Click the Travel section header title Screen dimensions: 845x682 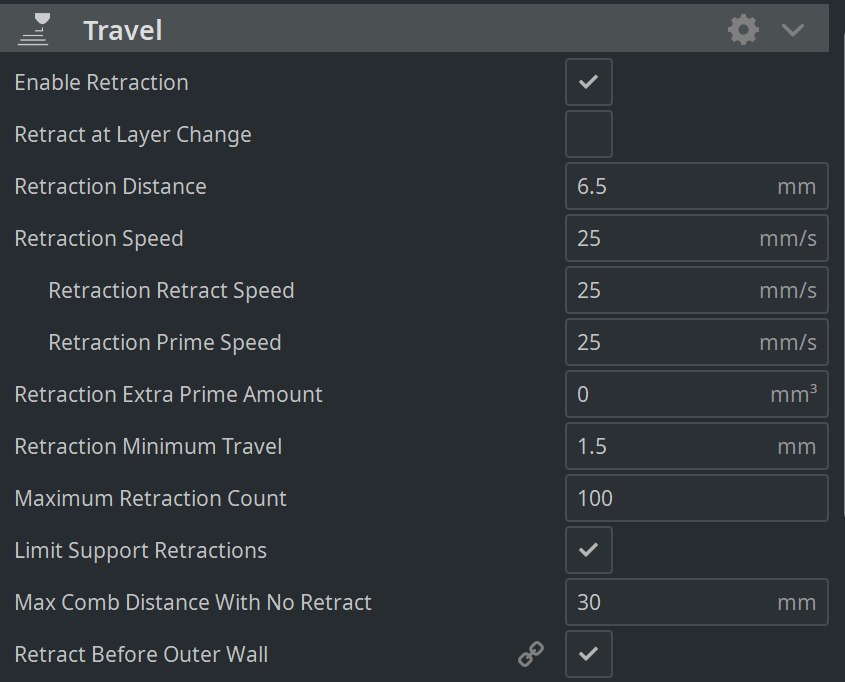(123, 30)
